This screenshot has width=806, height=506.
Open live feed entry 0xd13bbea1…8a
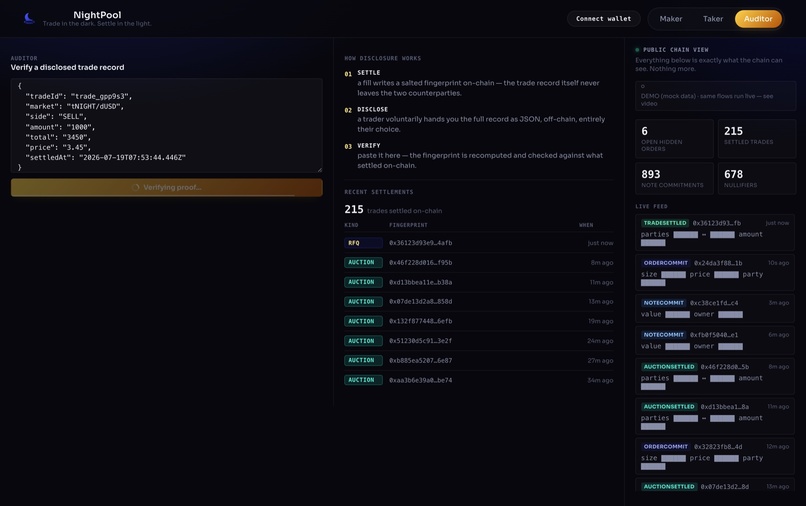point(715,415)
